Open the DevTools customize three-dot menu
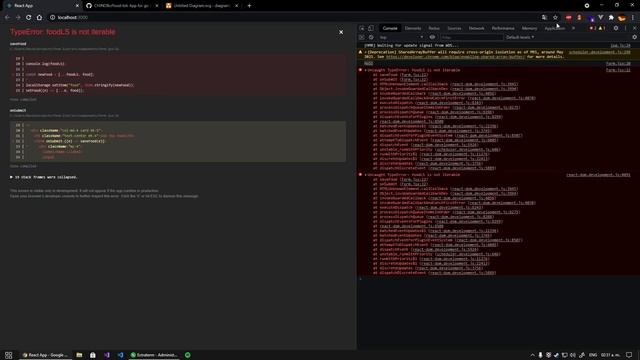 pos(625,28)
